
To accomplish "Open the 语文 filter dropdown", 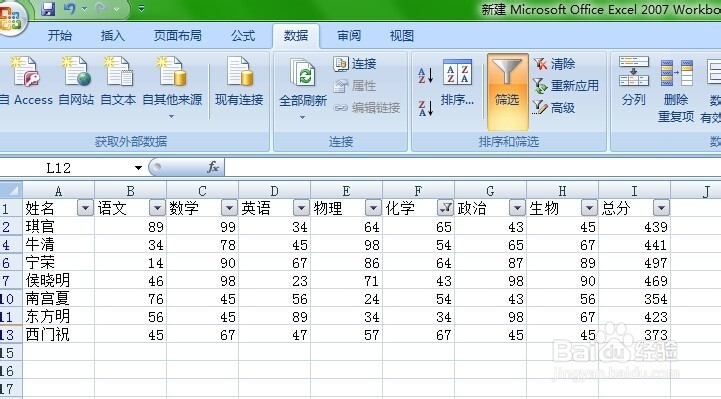I will (157, 208).
